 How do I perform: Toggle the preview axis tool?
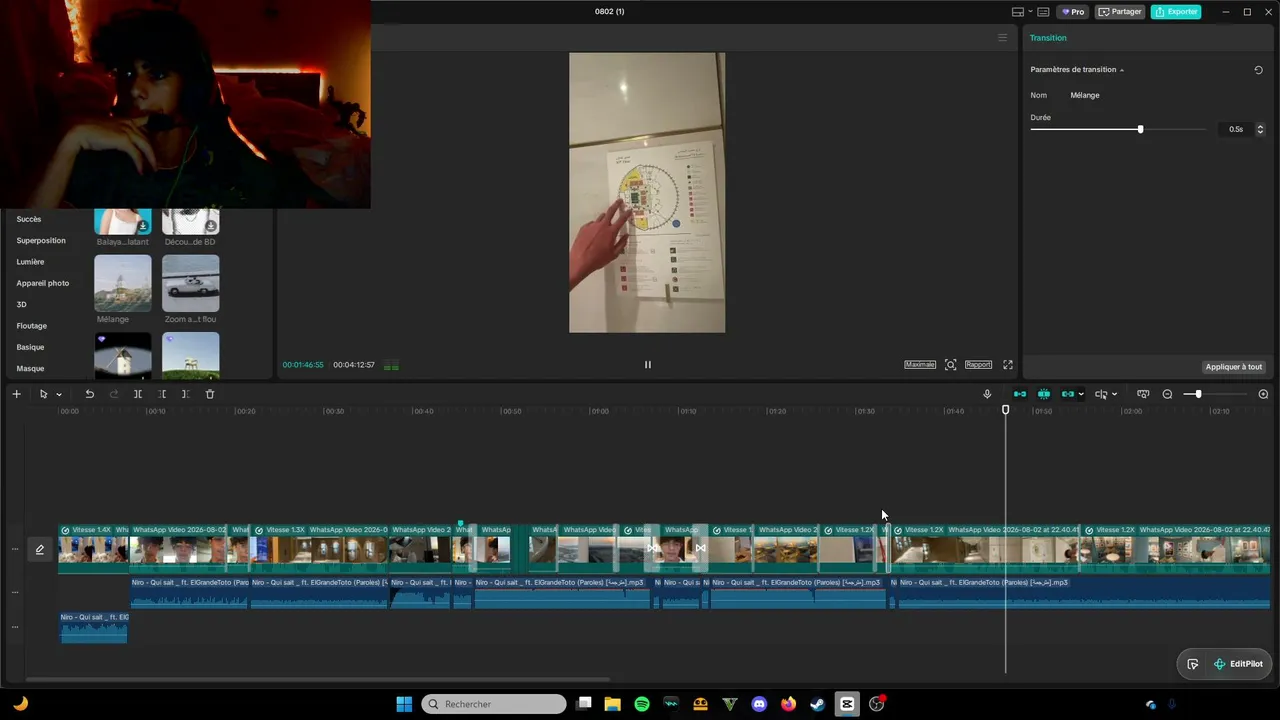(x=1101, y=394)
